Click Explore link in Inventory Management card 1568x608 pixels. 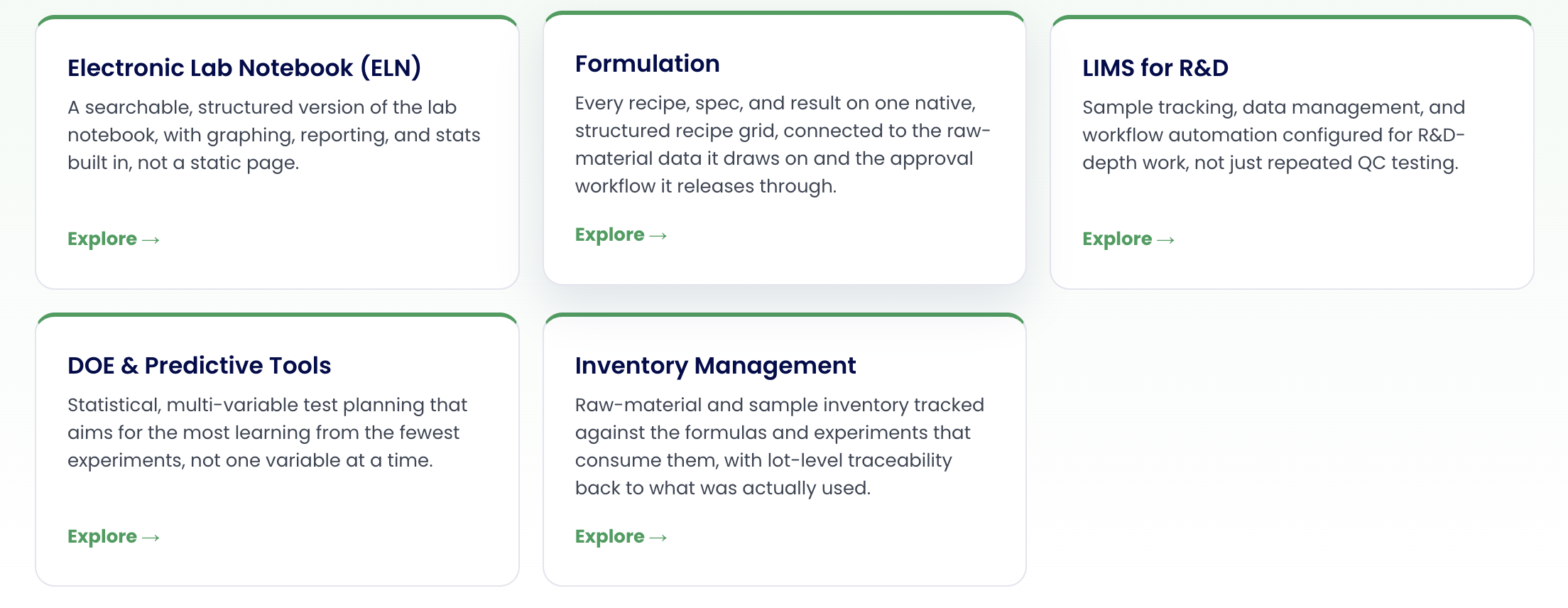621,537
